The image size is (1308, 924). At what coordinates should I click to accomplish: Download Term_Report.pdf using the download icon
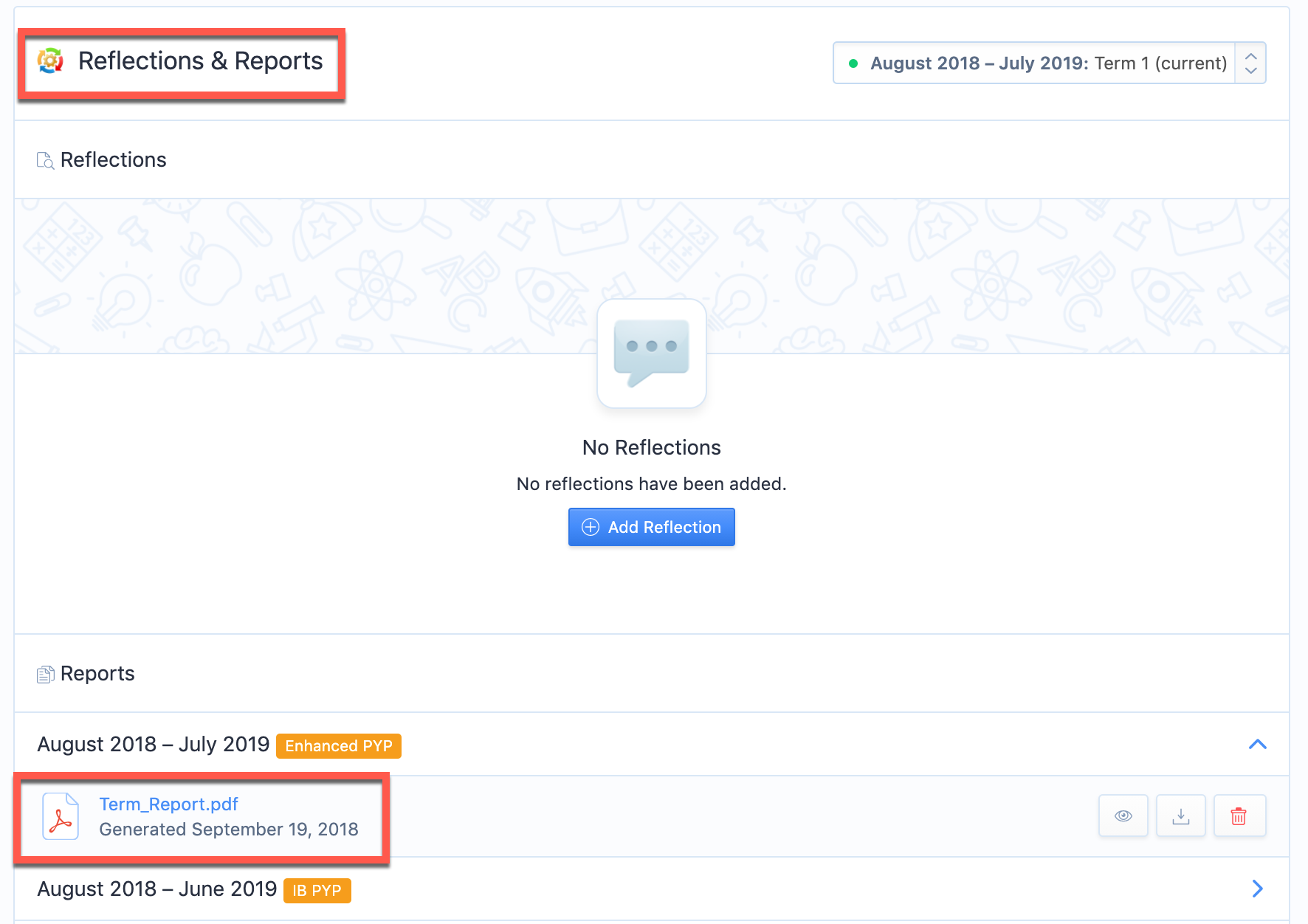(x=1181, y=816)
